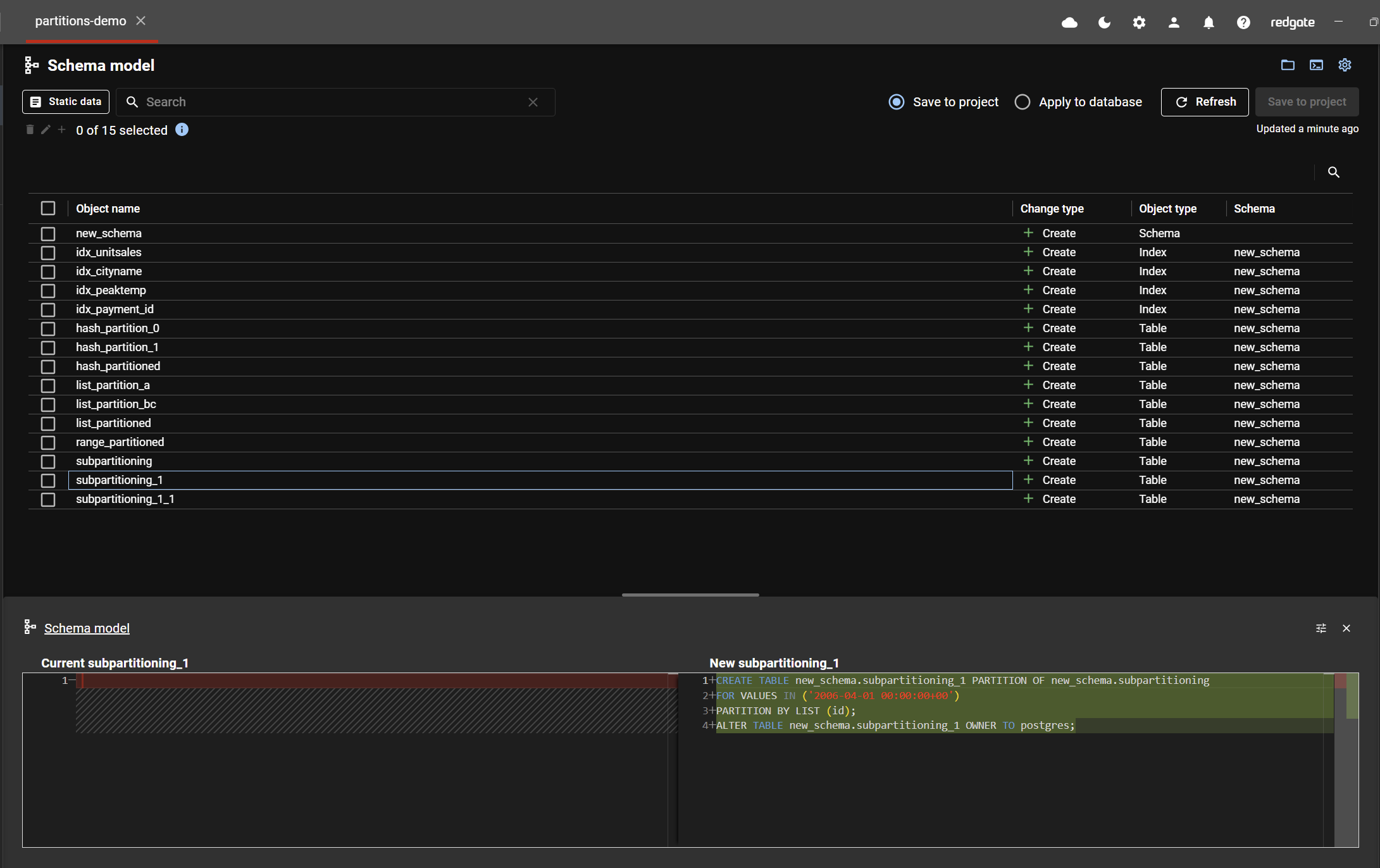Click the redgate logo
Viewport: 1380px width, 868px height.
[1292, 23]
